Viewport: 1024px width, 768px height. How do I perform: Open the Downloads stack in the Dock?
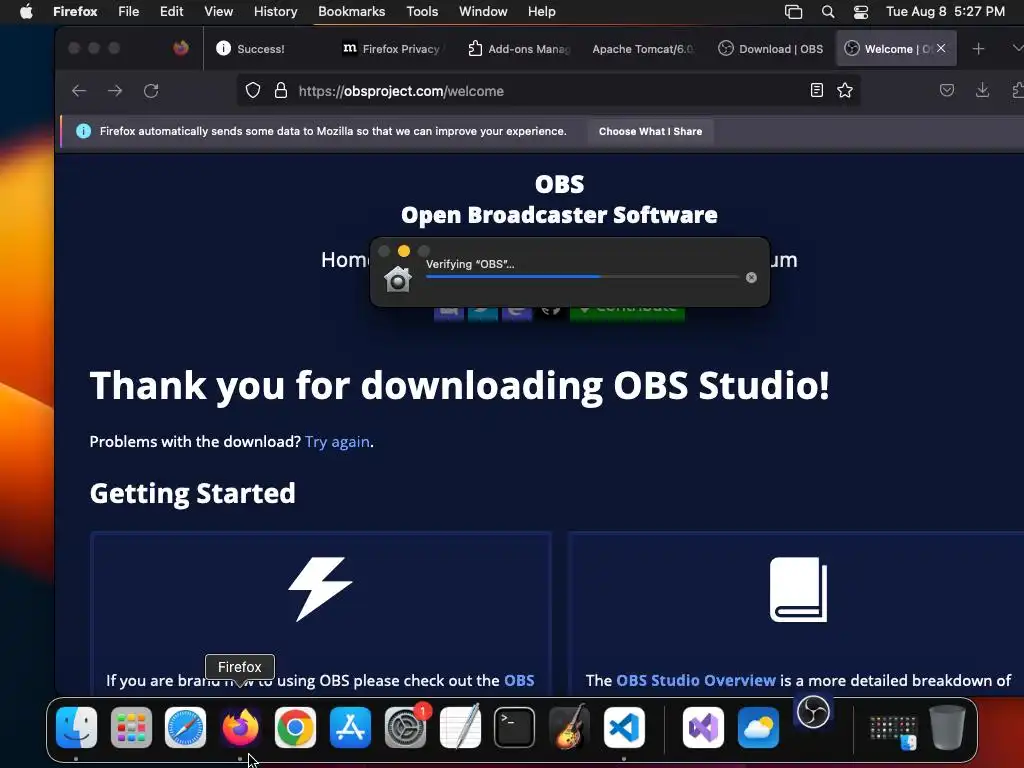[893, 731]
